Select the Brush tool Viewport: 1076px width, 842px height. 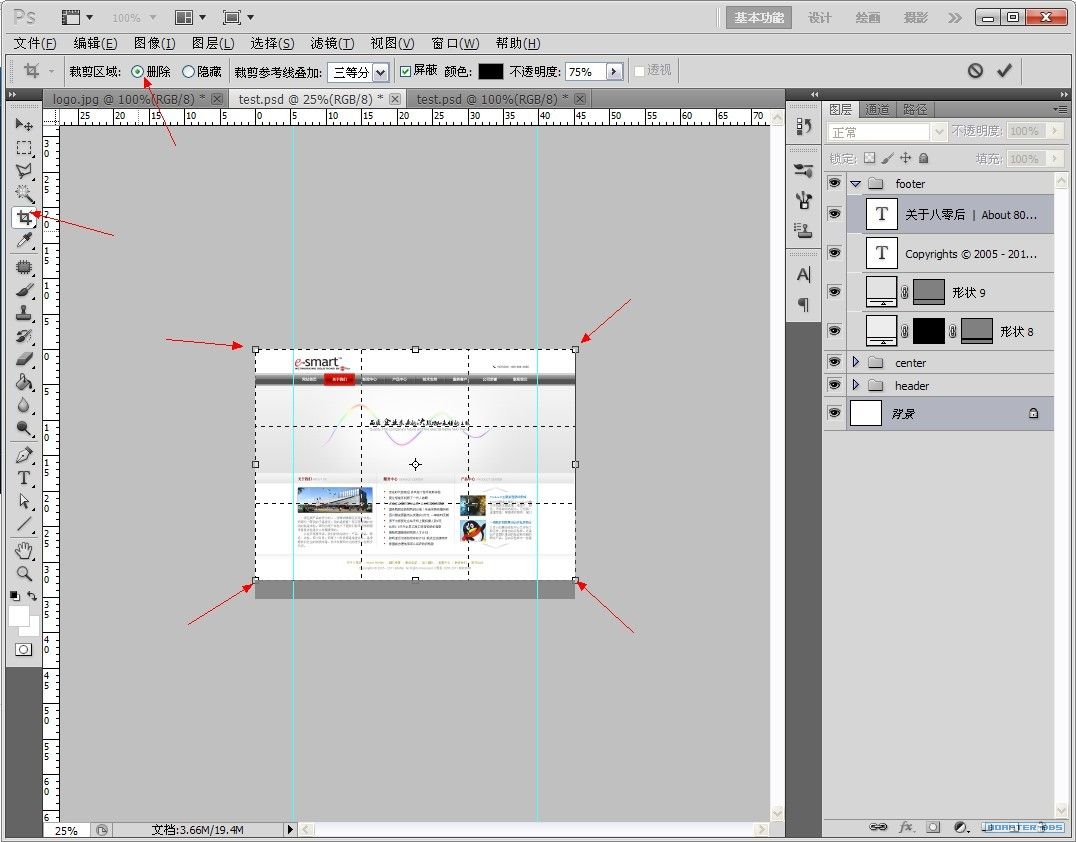click(x=24, y=290)
